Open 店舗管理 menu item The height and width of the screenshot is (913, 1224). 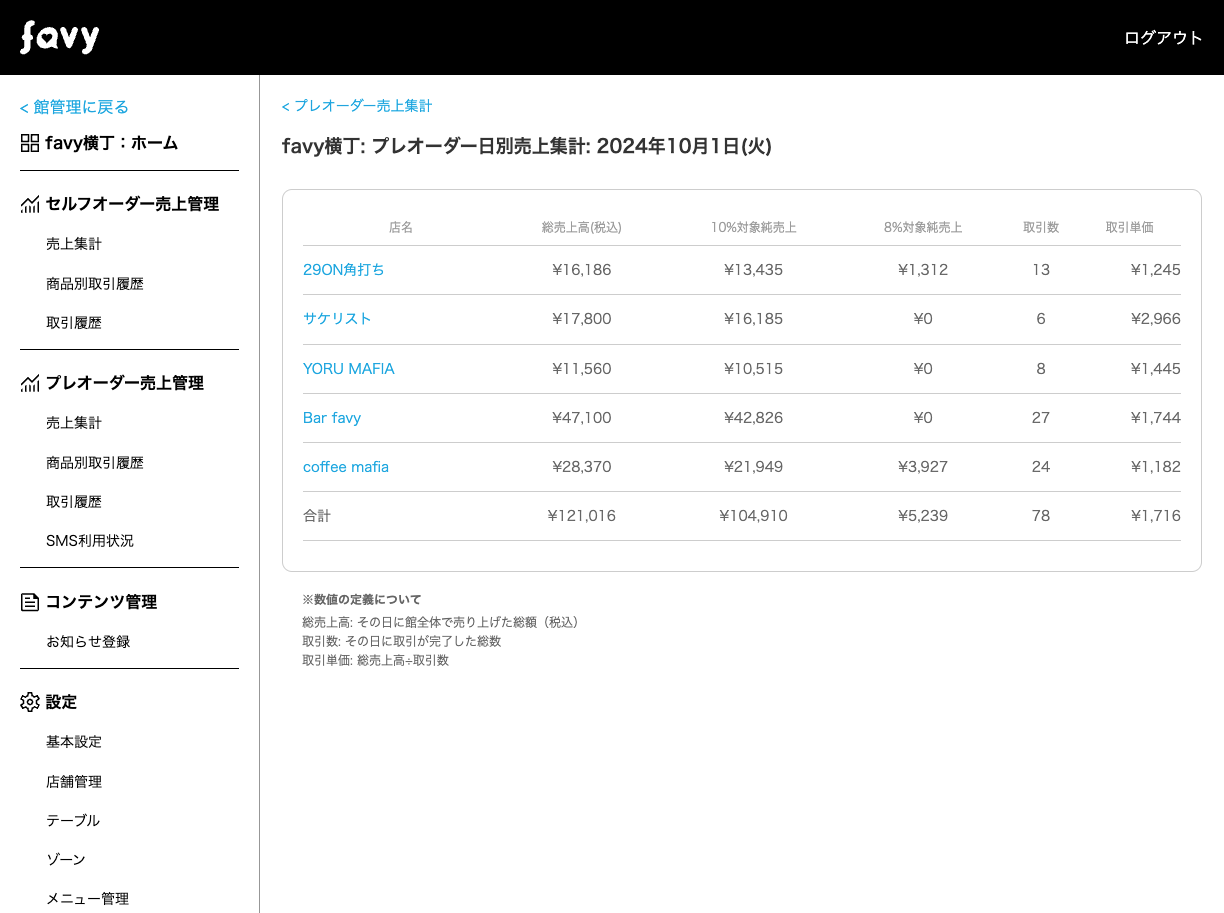click(74, 782)
